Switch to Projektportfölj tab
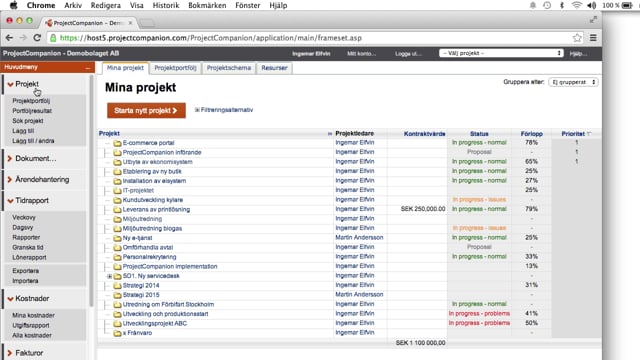640x360 pixels. pyautogui.click(x=176, y=68)
